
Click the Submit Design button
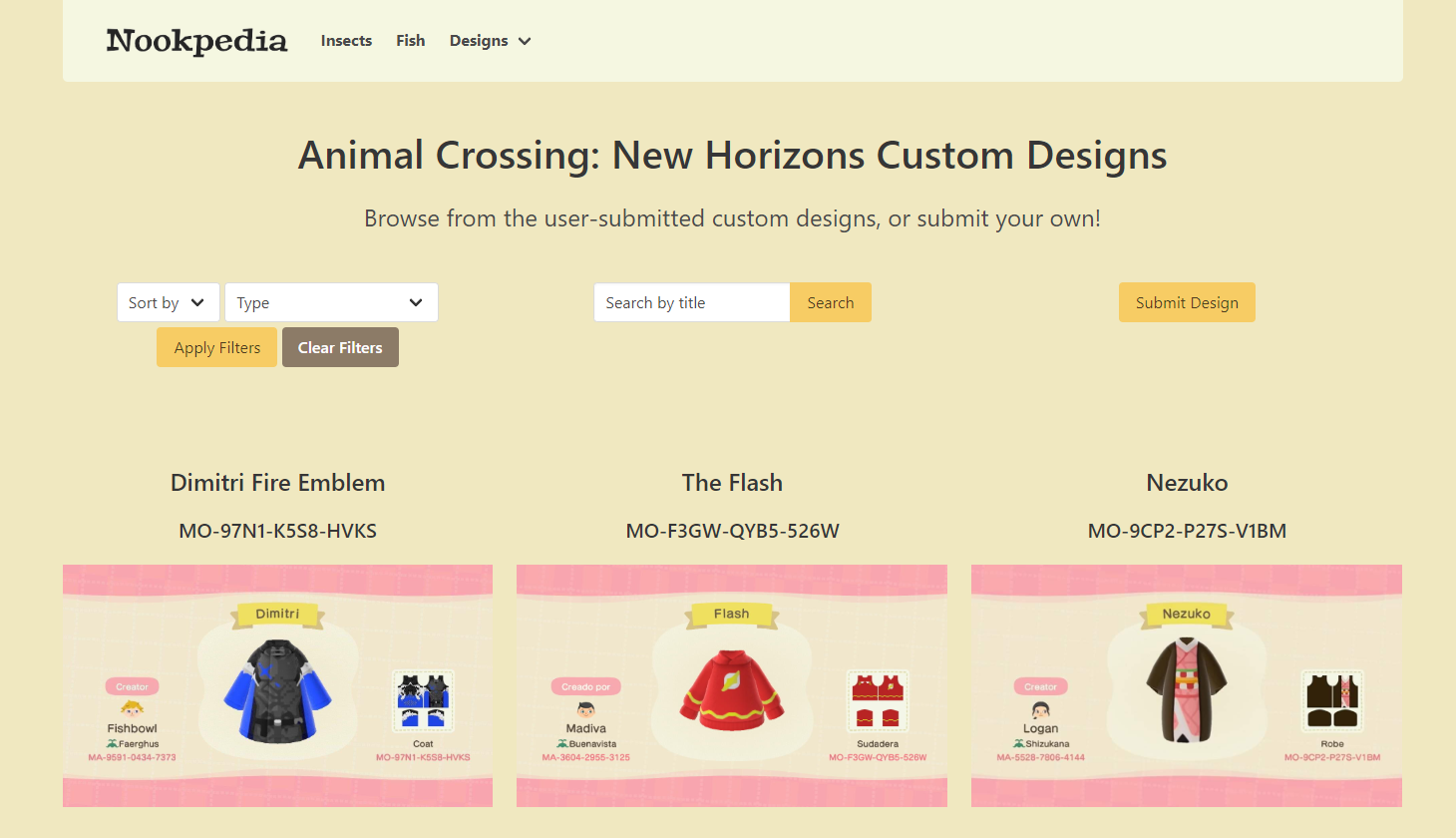click(1187, 302)
